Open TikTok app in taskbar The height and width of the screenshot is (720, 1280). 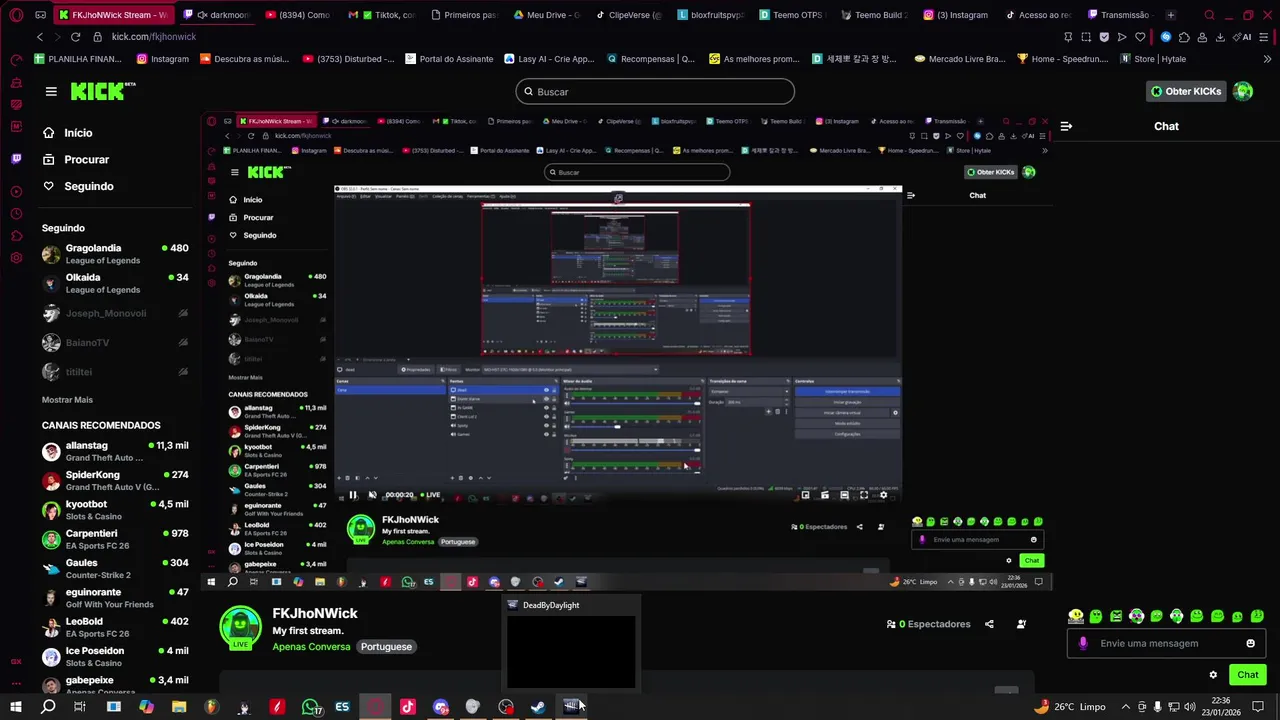[408, 707]
